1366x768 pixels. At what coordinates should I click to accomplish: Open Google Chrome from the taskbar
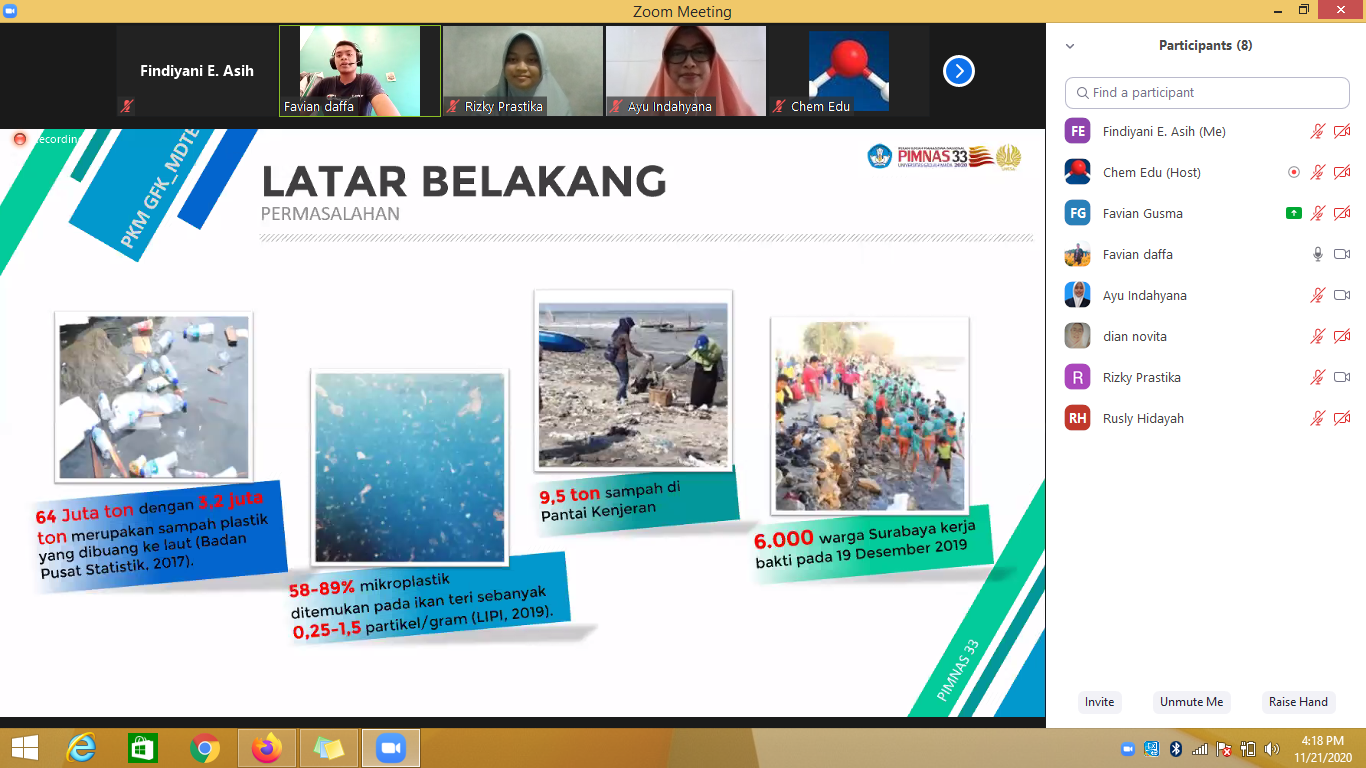tap(205, 748)
